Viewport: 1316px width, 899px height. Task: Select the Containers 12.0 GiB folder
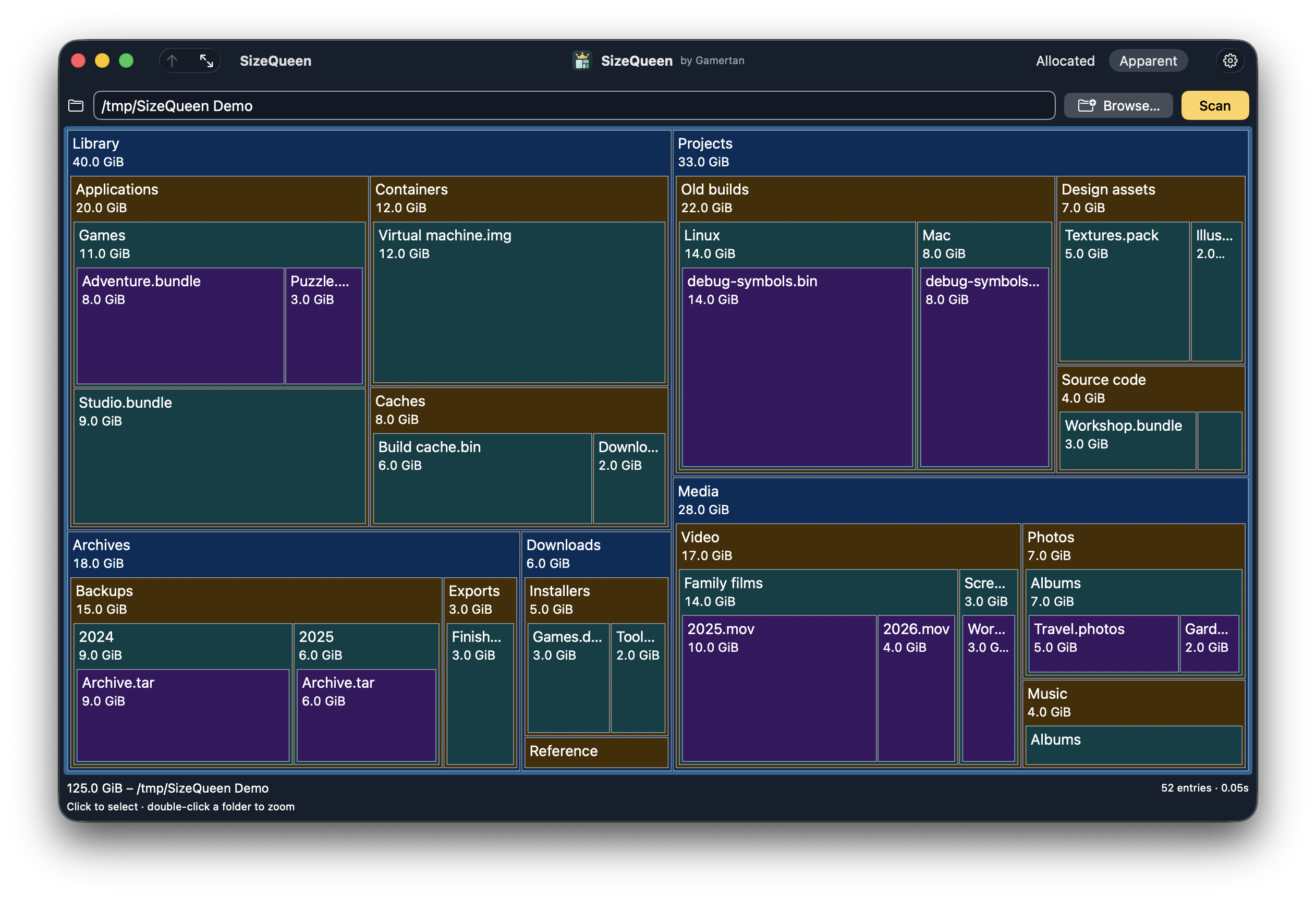[x=519, y=198]
